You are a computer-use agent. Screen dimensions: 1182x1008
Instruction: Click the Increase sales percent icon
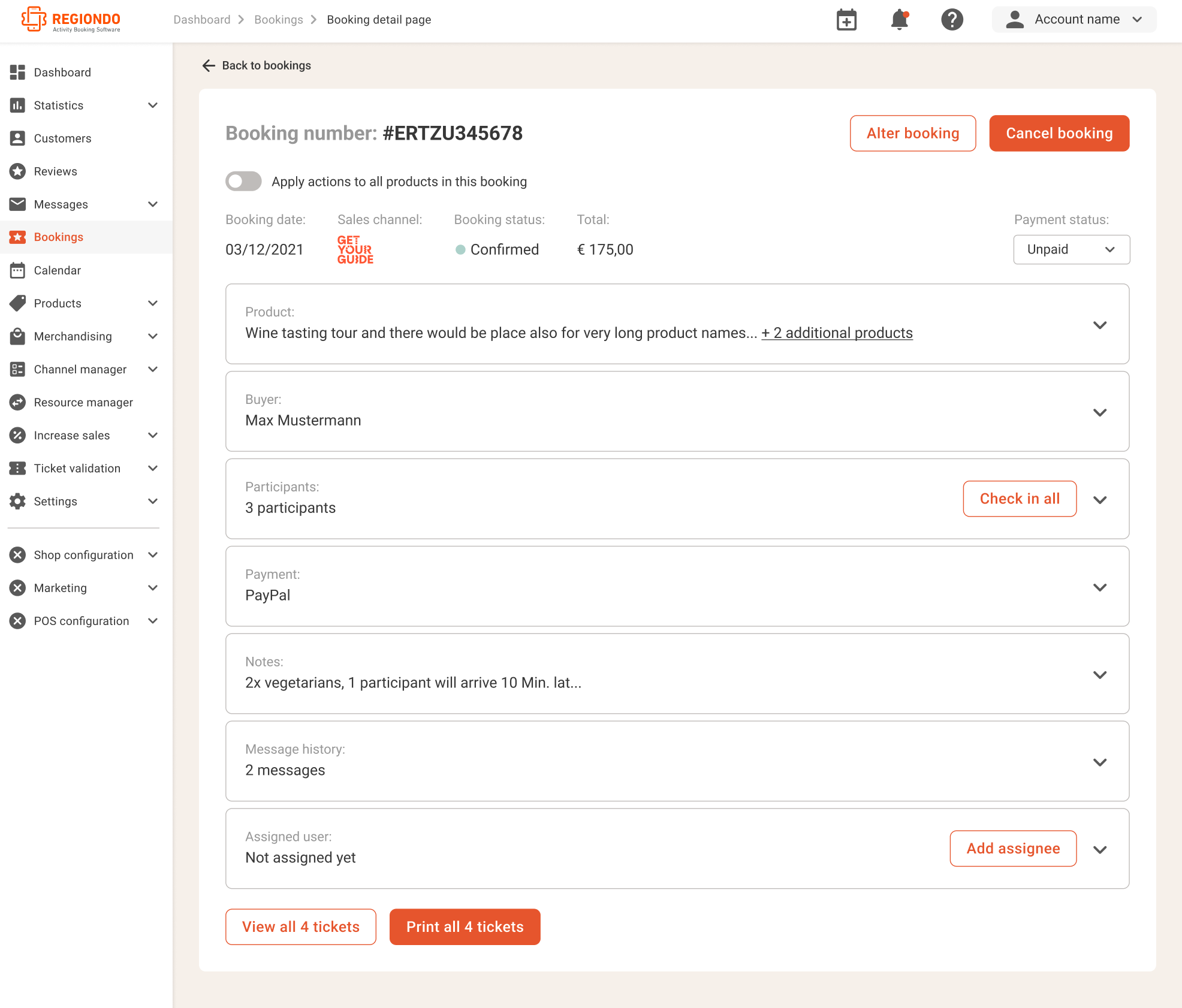tap(17, 435)
